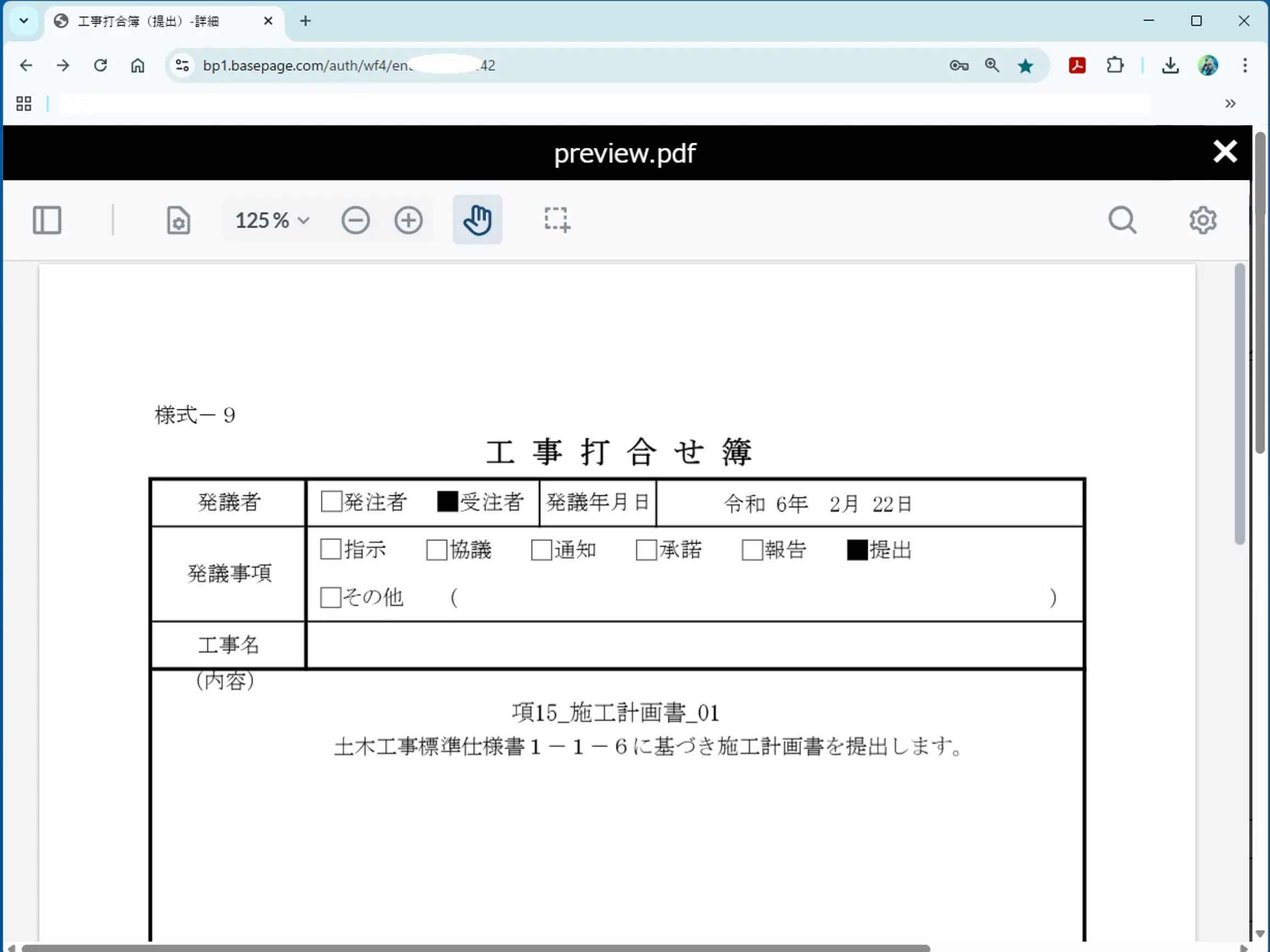Close the preview.pdf overlay

point(1224,152)
